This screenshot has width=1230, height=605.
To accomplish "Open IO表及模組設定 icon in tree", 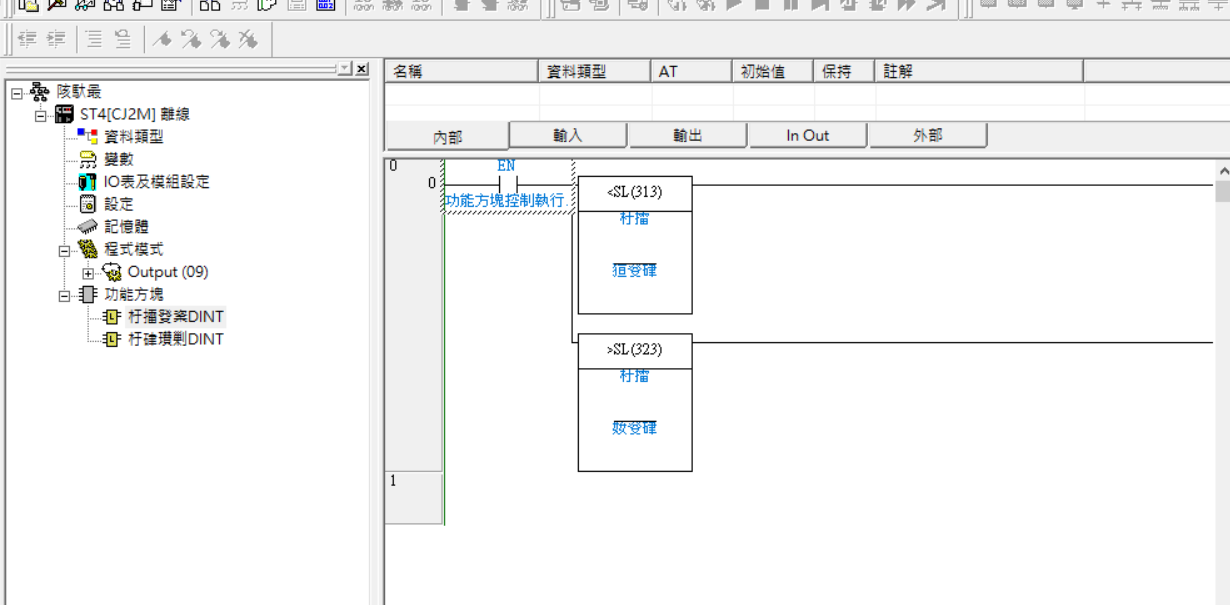I will pos(88,182).
